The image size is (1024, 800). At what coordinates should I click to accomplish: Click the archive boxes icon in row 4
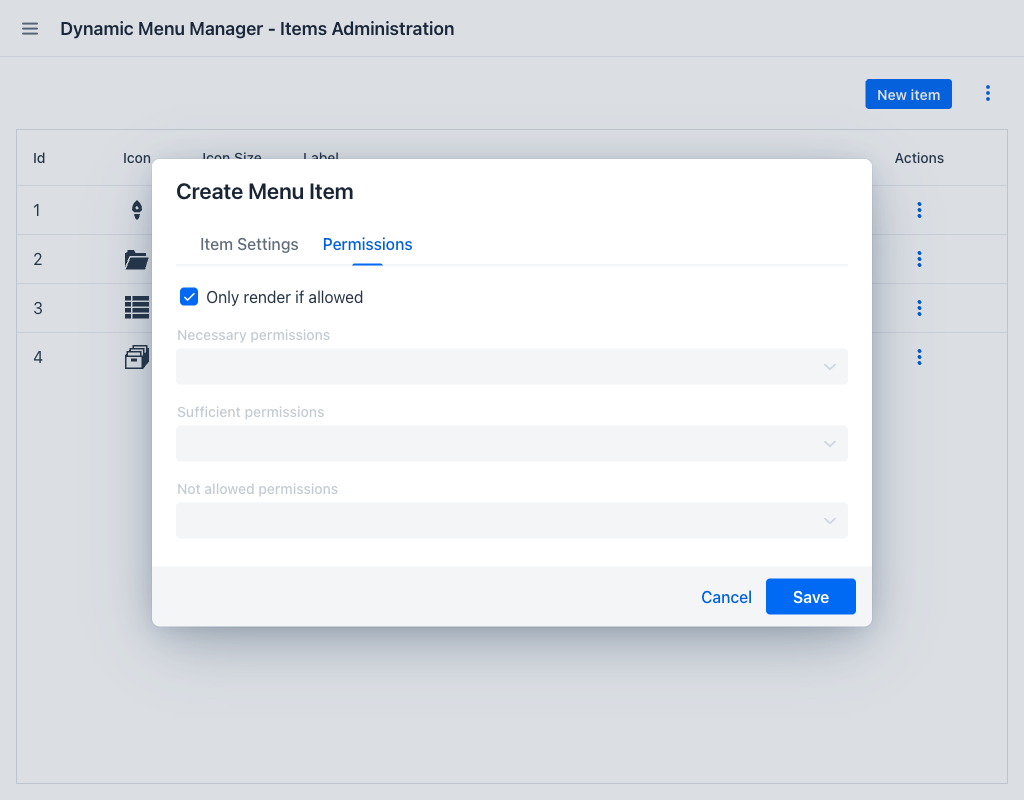coord(137,357)
